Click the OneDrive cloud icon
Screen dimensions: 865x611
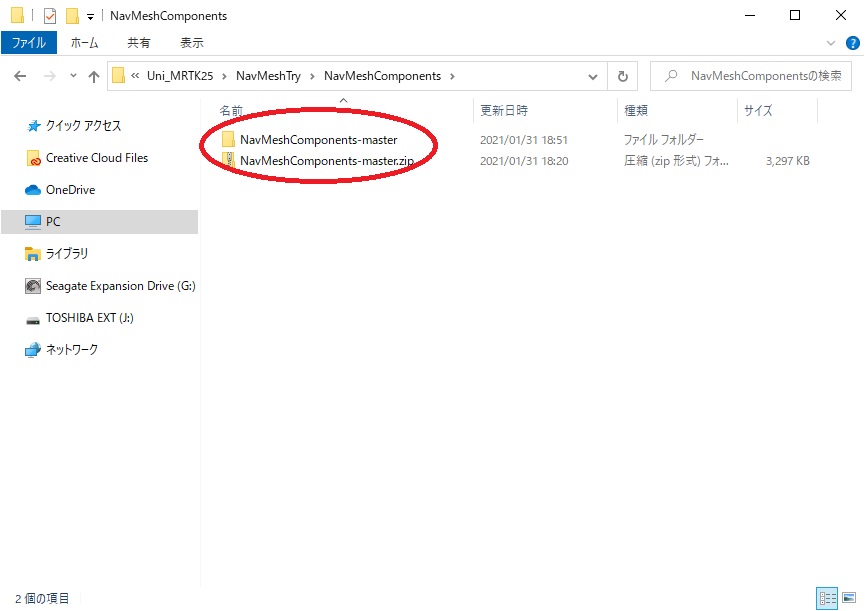pyautogui.click(x=33, y=190)
